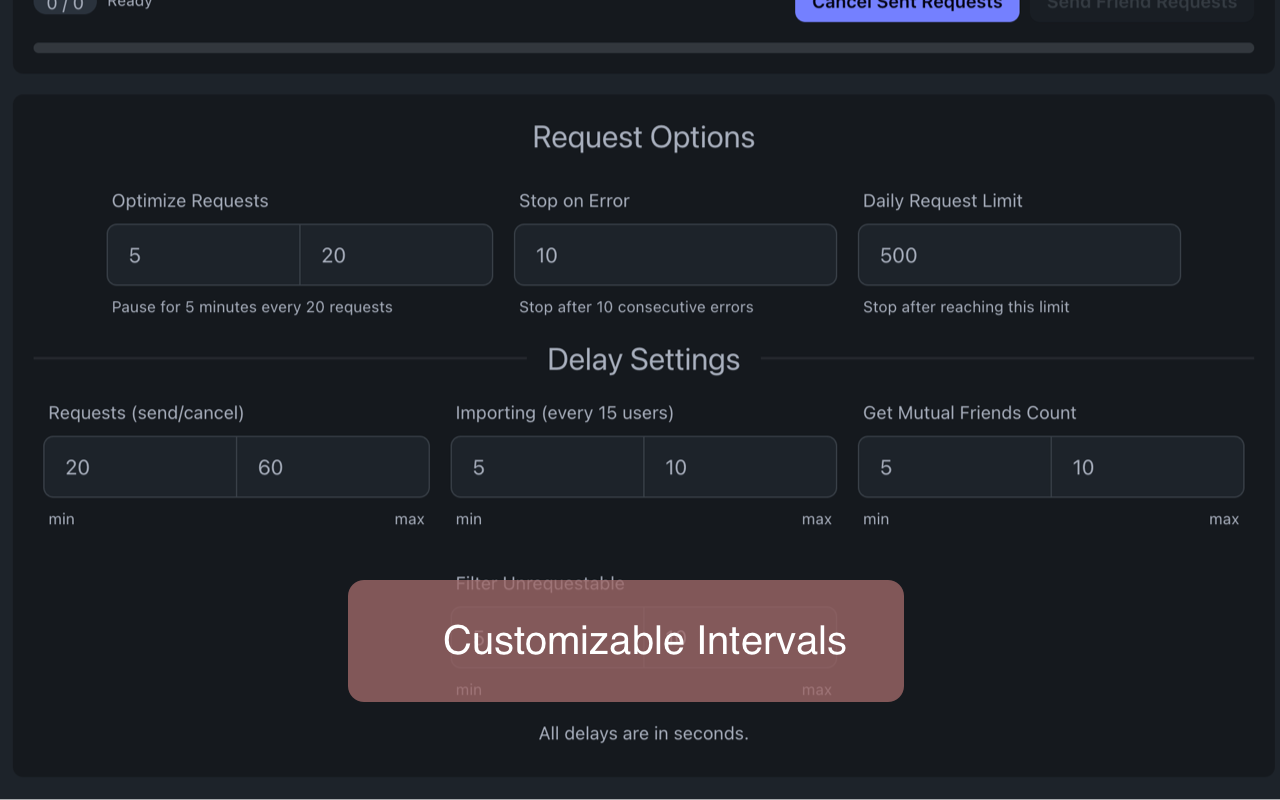This screenshot has width=1280, height=800.
Task: Click the Importing min delay field
Action: [547, 467]
